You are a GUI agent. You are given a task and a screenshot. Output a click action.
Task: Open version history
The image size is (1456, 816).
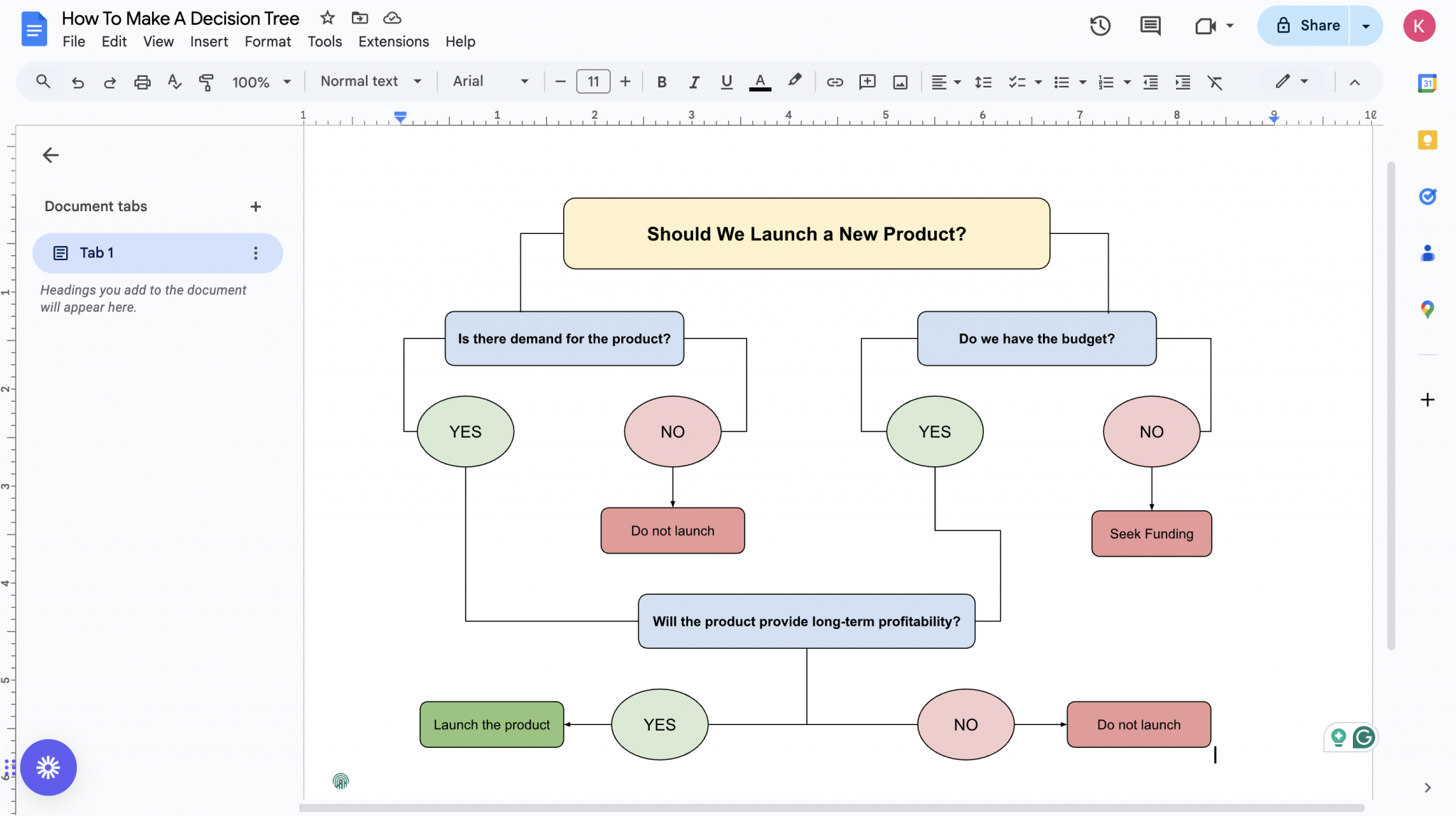[1100, 26]
